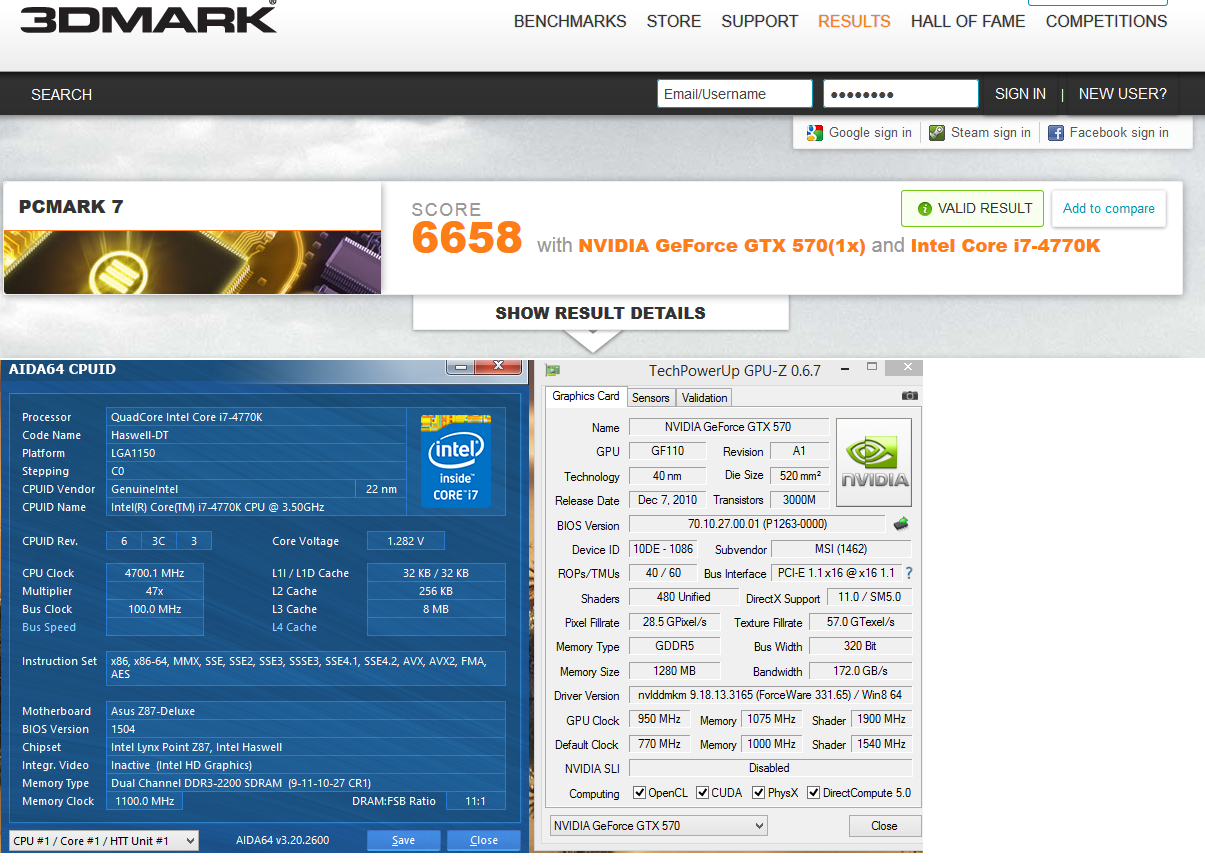Open the SUPPORT menu item
The height and width of the screenshot is (867, 1205).
click(x=760, y=21)
